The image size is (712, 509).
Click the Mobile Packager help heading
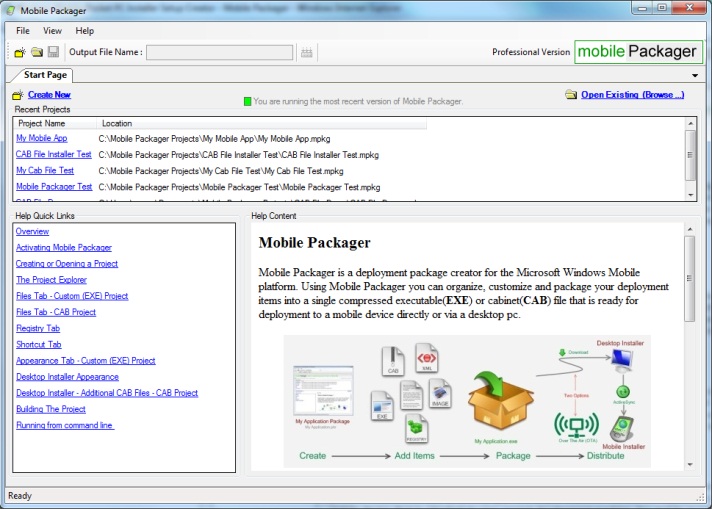point(314,243)
